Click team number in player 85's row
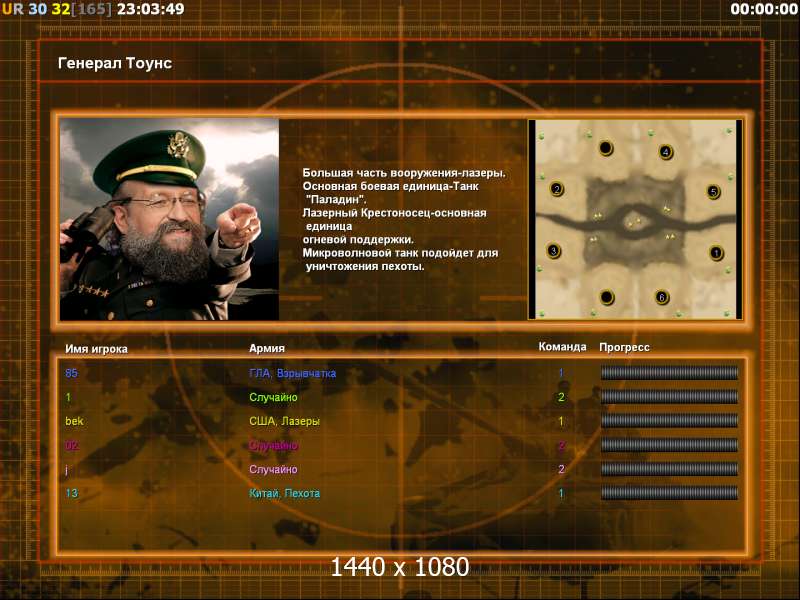The width and height of the screenshot is (800, 600). [561, 372]
